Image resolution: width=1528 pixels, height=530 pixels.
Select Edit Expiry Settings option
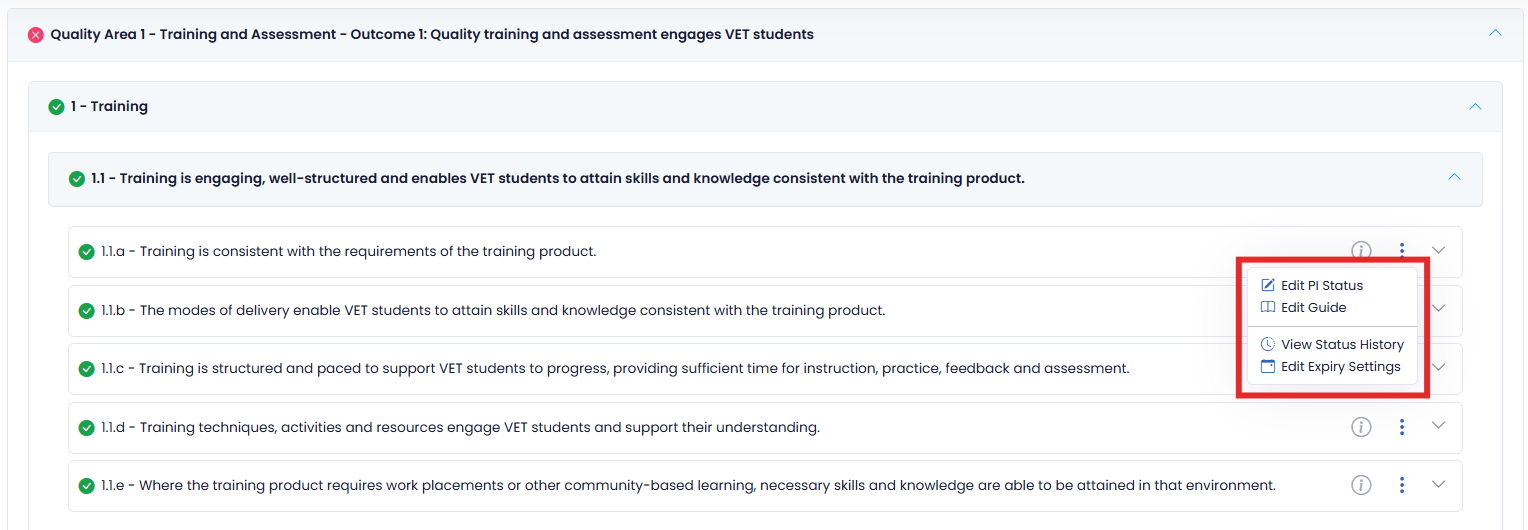(x=1340, y=366)
